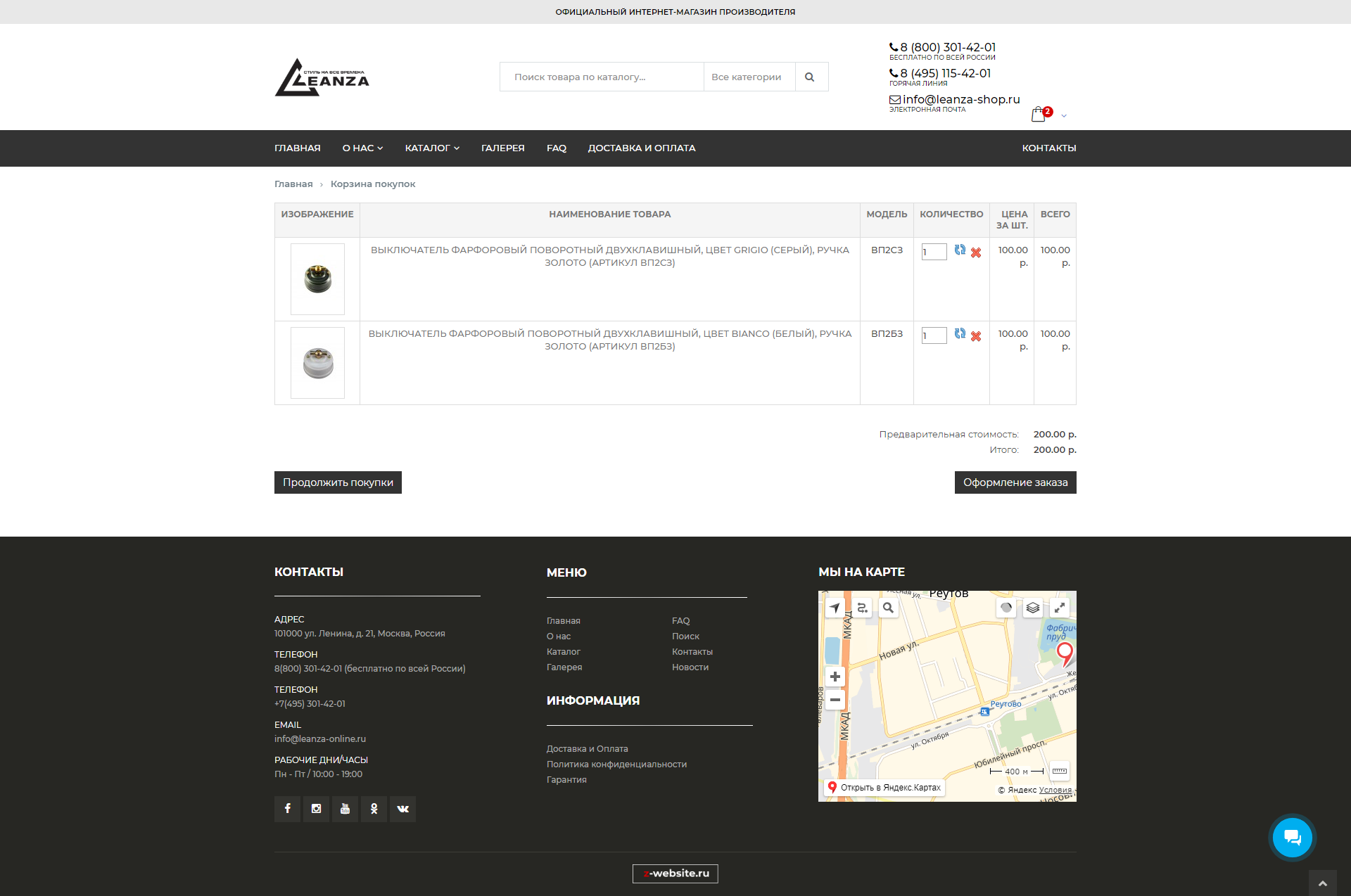Open the Все категории dropdown
1351x896 pixels.
coord(748,76)
